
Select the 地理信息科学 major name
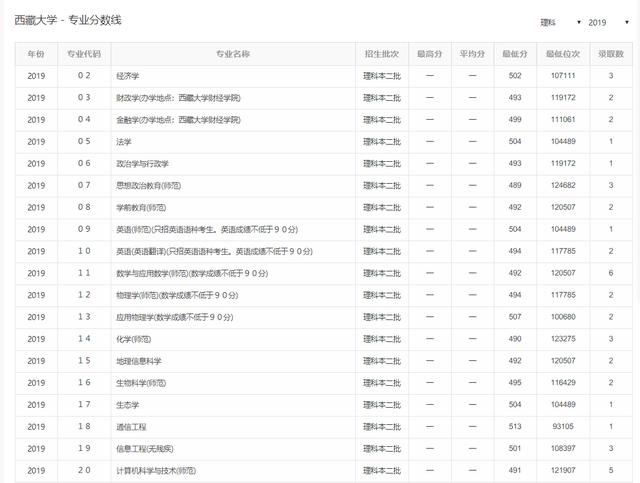(139, 361)
